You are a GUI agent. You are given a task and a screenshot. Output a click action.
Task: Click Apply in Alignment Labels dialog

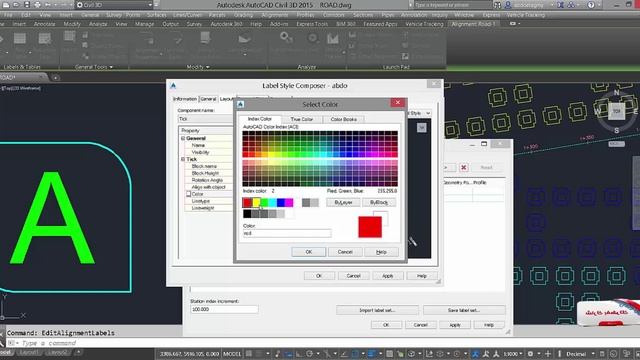[455, 325]
